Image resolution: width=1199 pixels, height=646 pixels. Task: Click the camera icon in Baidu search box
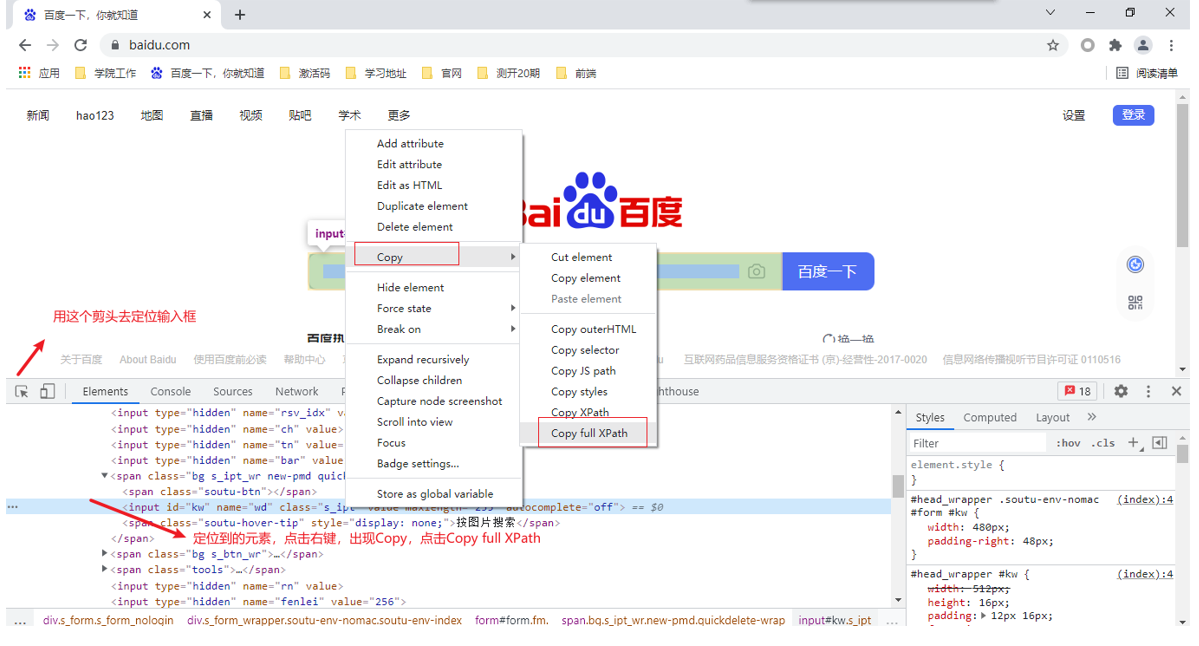(756, 271)
